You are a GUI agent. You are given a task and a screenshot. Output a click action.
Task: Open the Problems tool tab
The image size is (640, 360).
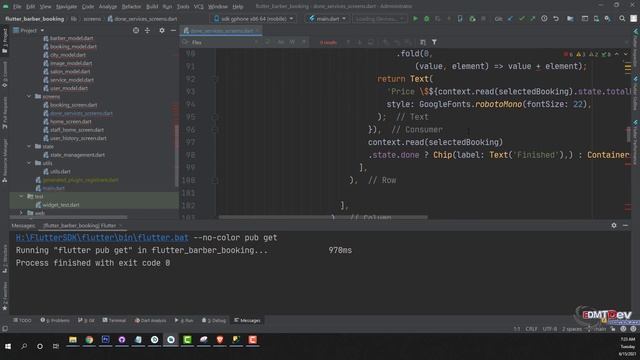55,320
